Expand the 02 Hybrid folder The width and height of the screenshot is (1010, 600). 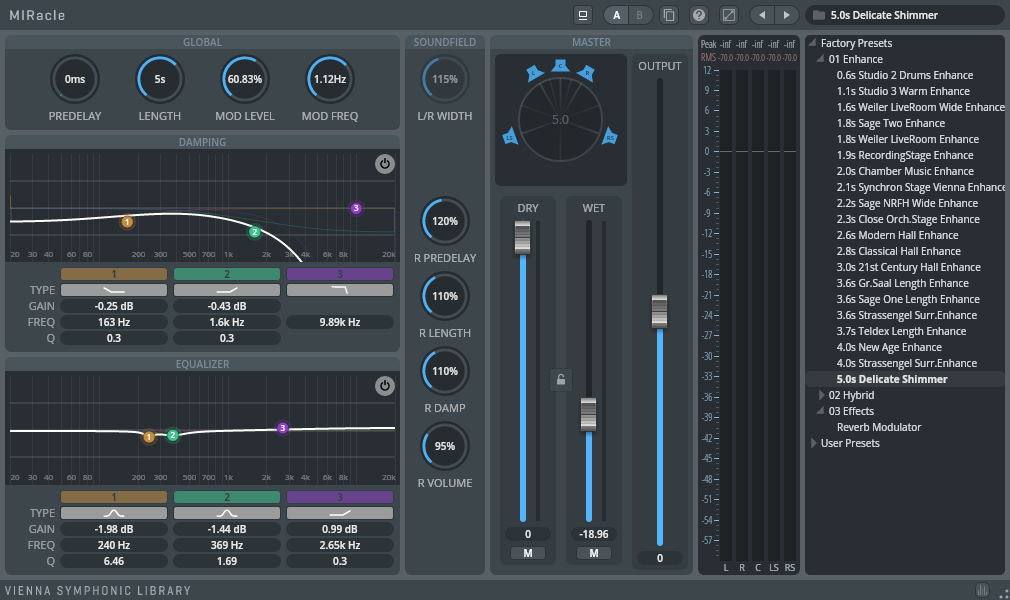pos(821,395)
